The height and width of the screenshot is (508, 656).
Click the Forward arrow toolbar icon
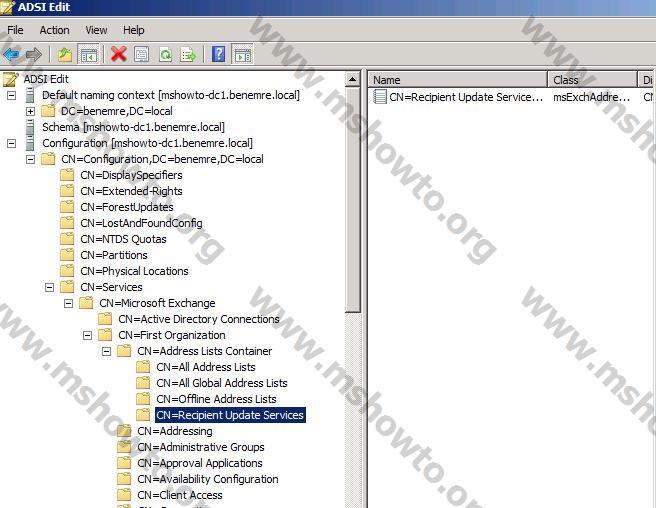(x=33, y=54)
